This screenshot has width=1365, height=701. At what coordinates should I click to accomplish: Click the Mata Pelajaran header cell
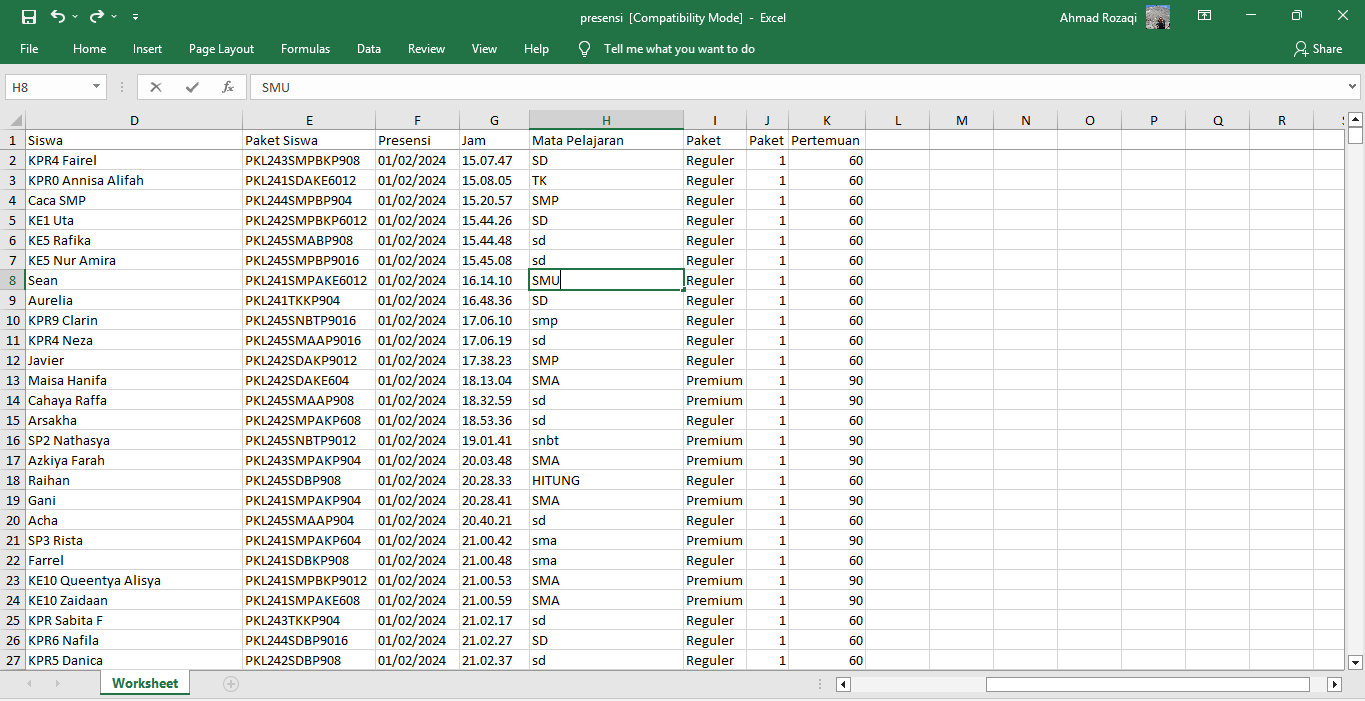pyautogui.click(x=606, y=140)
